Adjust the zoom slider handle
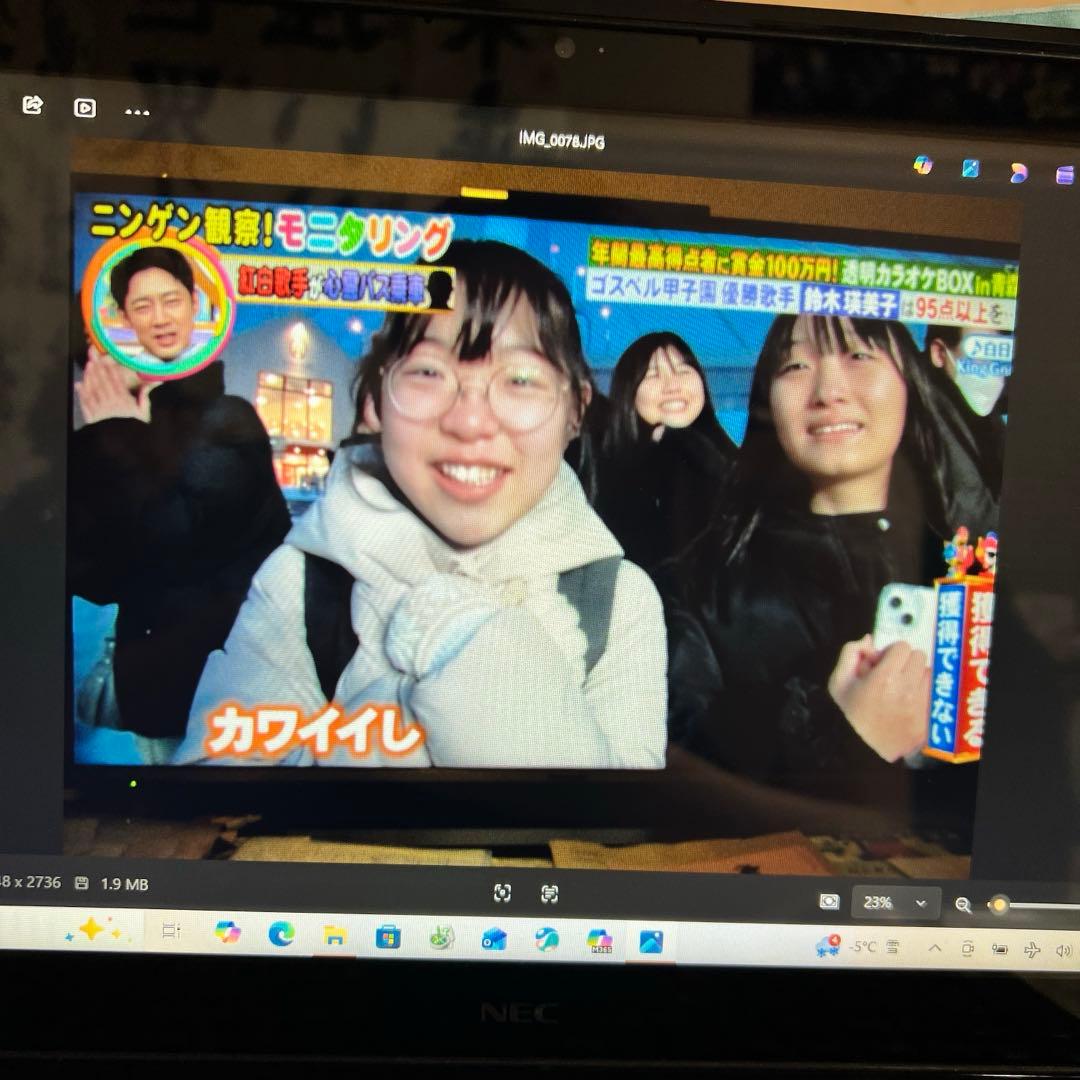1080x1080 pixels. pyautogui.click(x=998, y=905)
